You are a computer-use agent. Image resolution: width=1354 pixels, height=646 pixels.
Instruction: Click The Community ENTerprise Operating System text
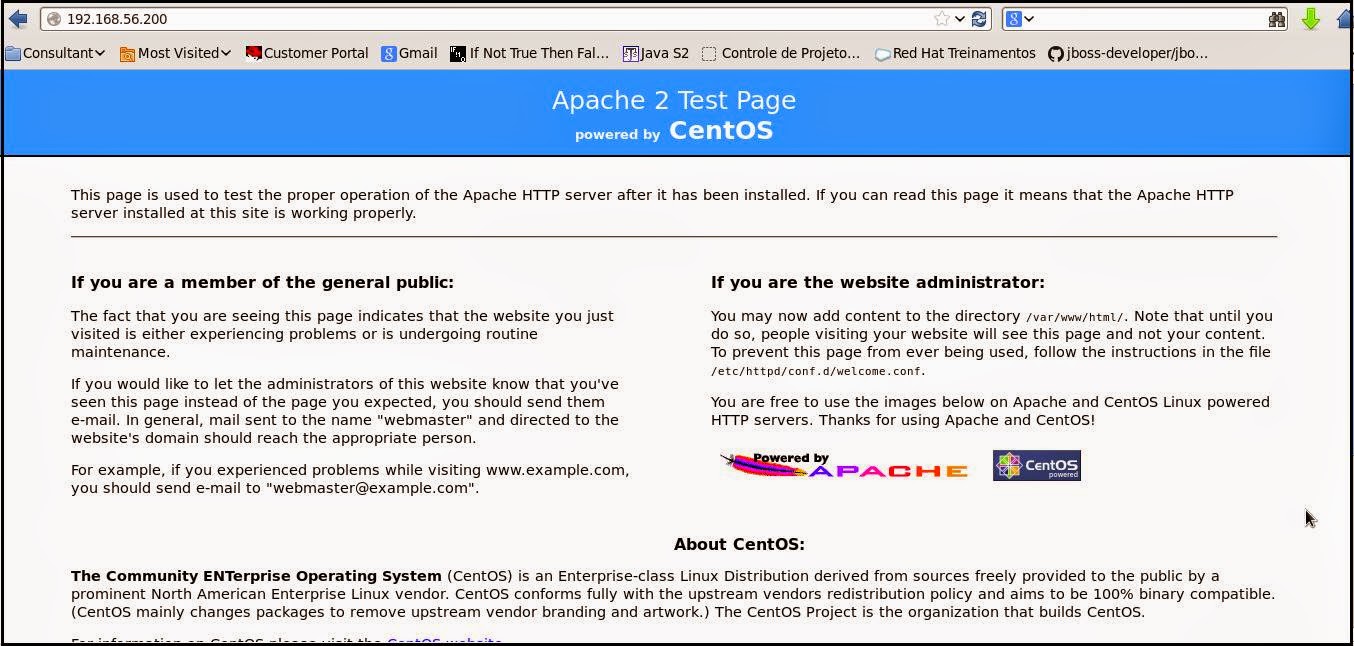coord(256,576)
